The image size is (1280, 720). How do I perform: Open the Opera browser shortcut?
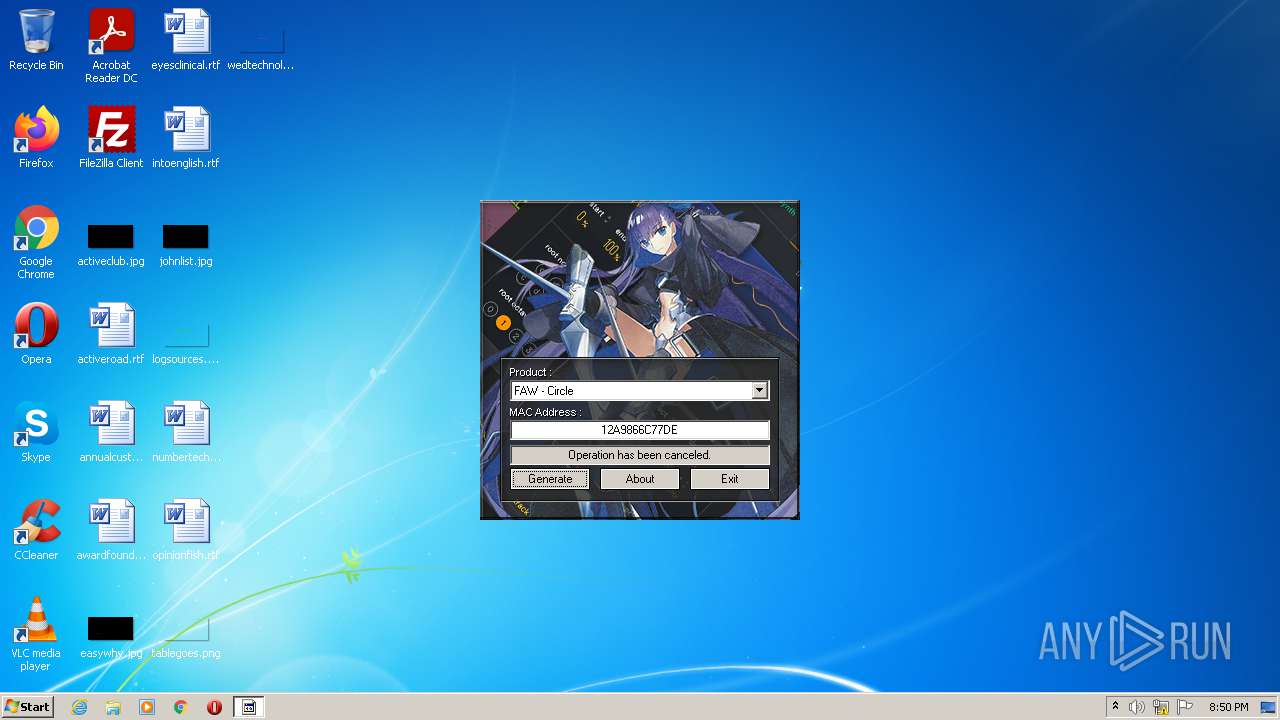[x=36, y=334]
